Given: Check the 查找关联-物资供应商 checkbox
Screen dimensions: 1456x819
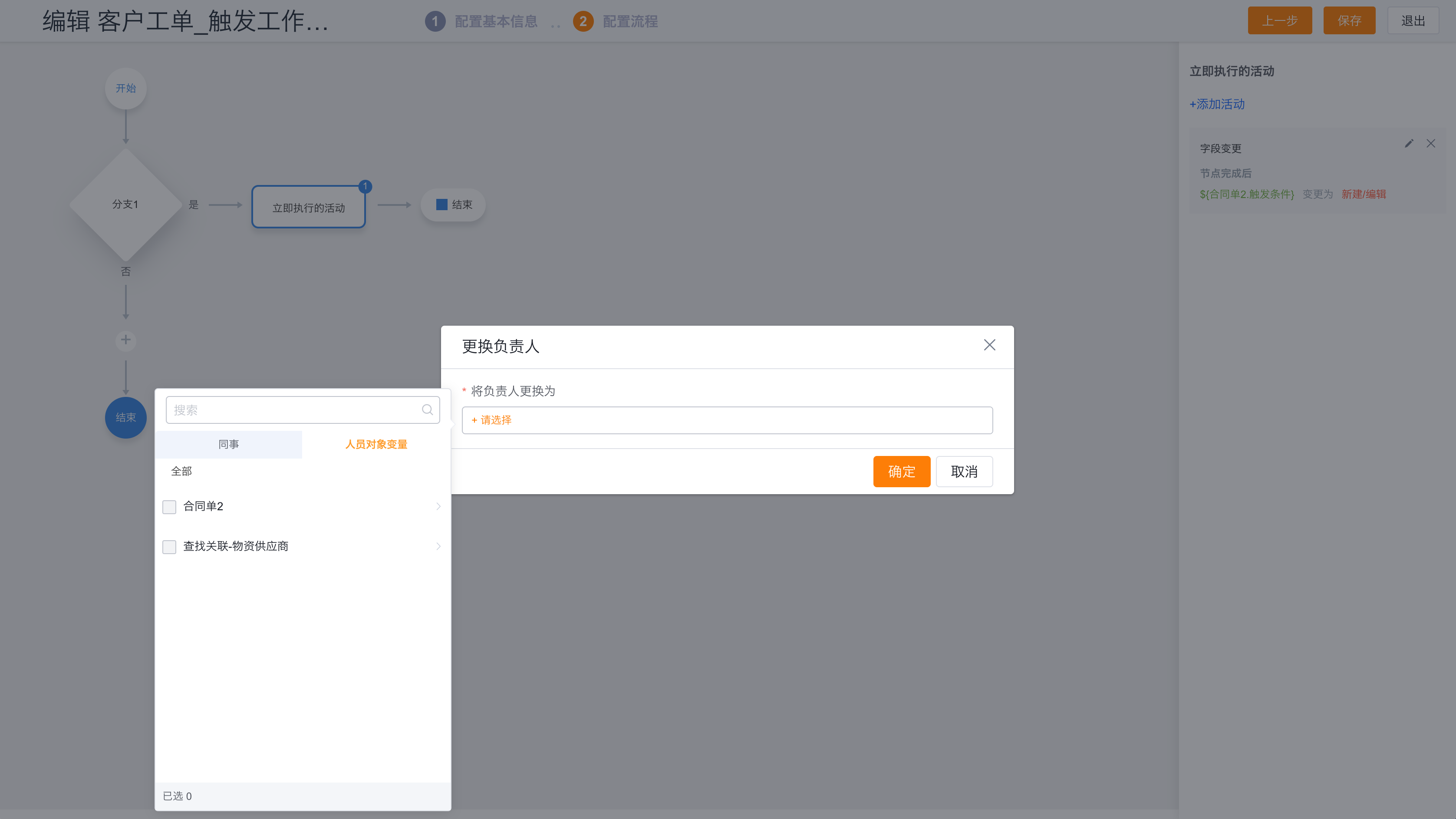Looking at the screenshot, I should click(x=169, y=547).
